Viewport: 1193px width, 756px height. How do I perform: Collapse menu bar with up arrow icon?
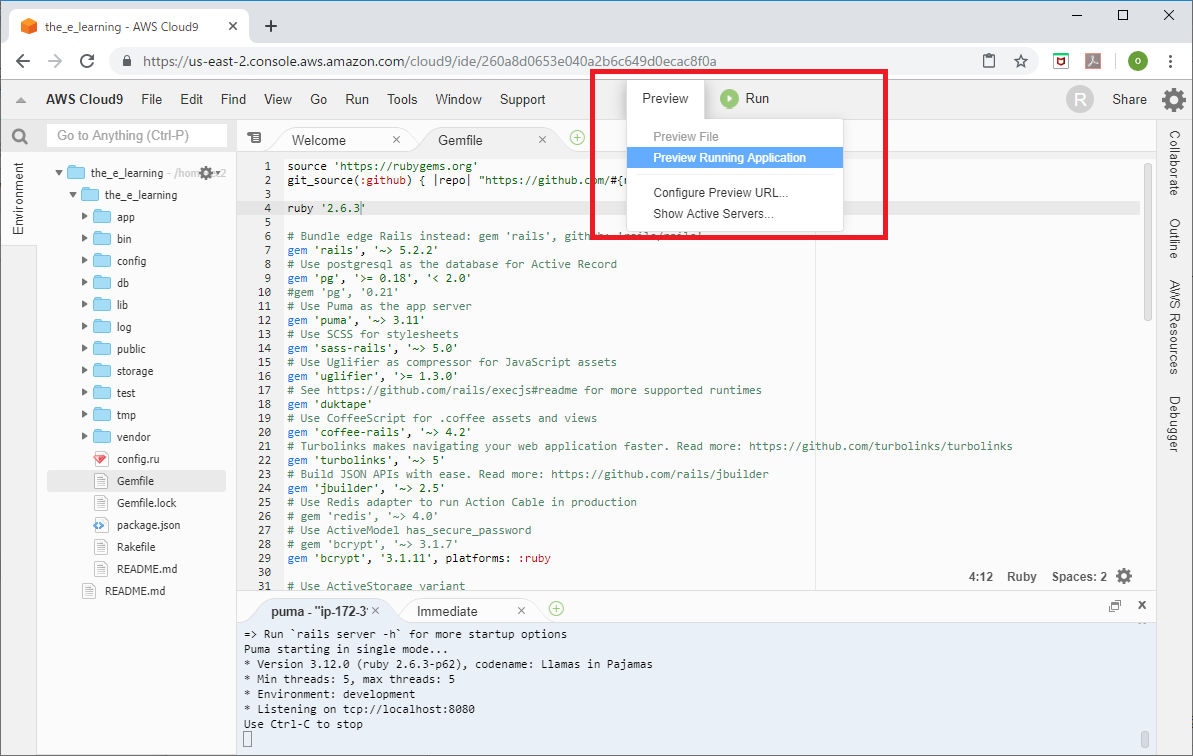click(21, 100)
